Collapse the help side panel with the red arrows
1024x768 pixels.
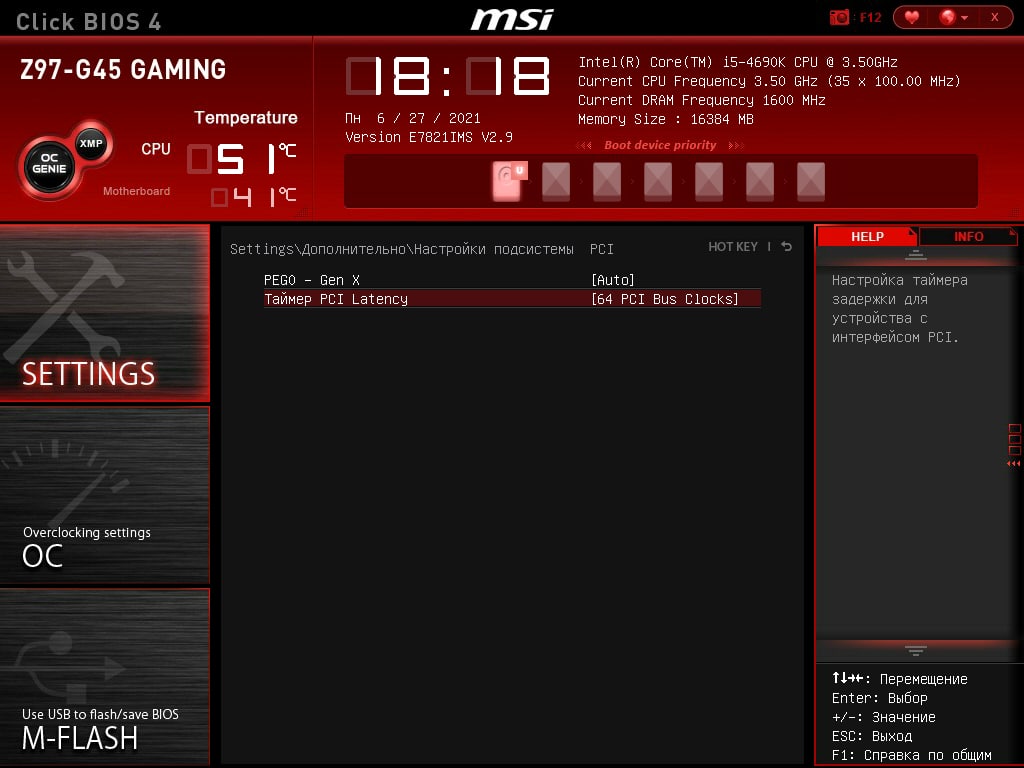tap(1014, 463)
